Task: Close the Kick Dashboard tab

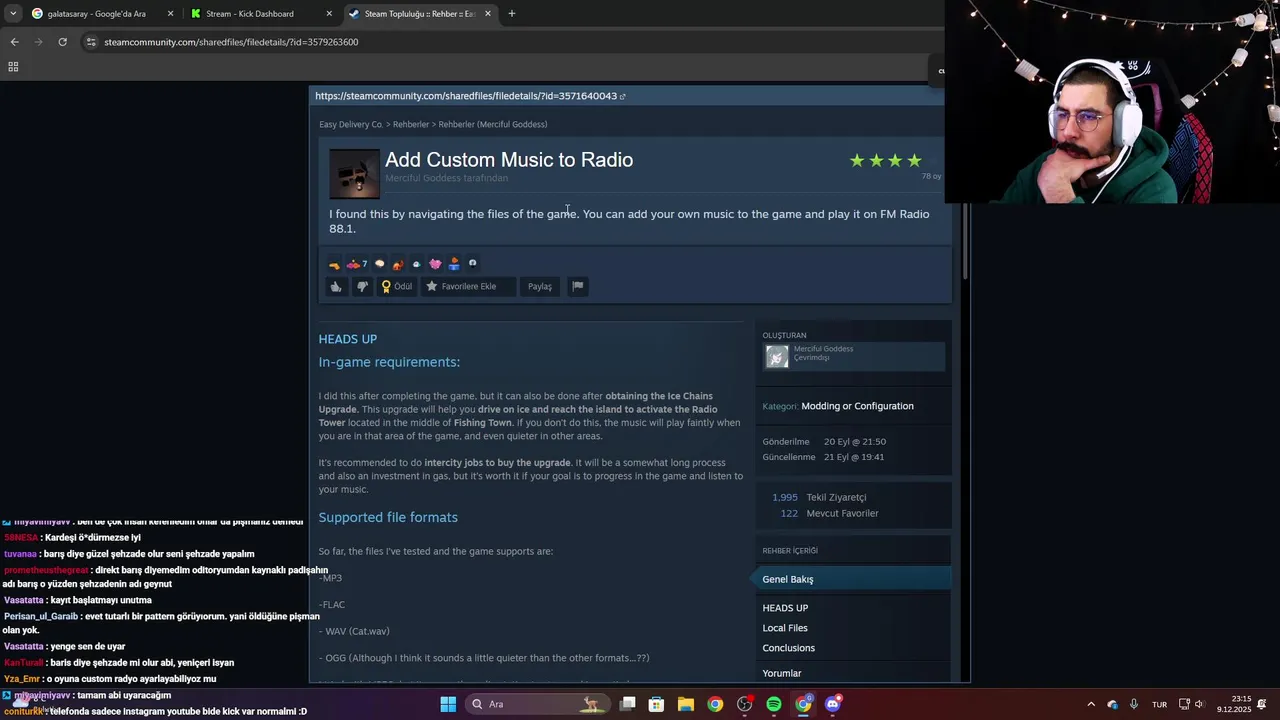Action: tap(329, 14)
